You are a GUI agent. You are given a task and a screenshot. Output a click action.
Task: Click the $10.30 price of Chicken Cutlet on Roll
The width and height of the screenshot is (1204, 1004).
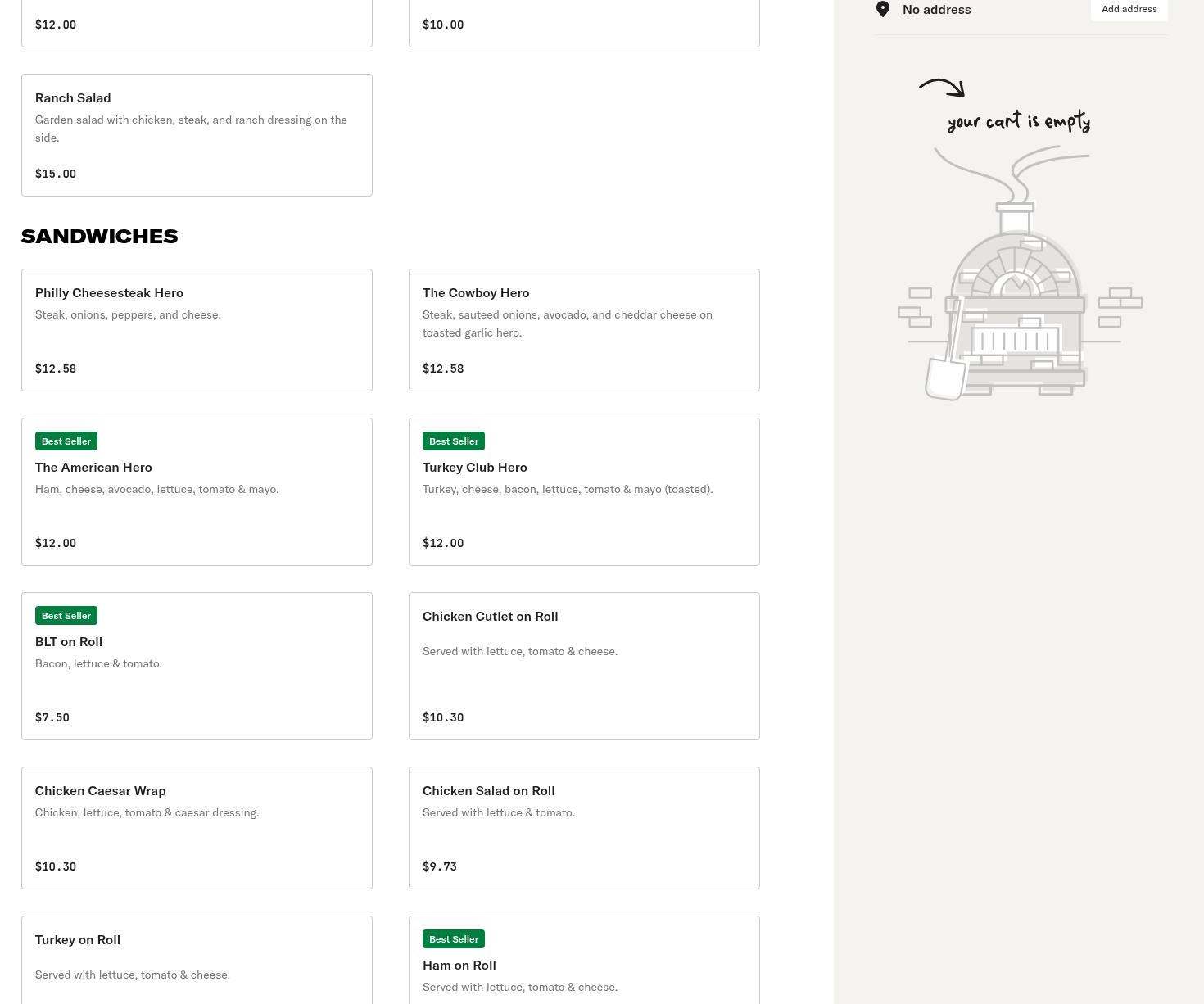click(443, 717)
